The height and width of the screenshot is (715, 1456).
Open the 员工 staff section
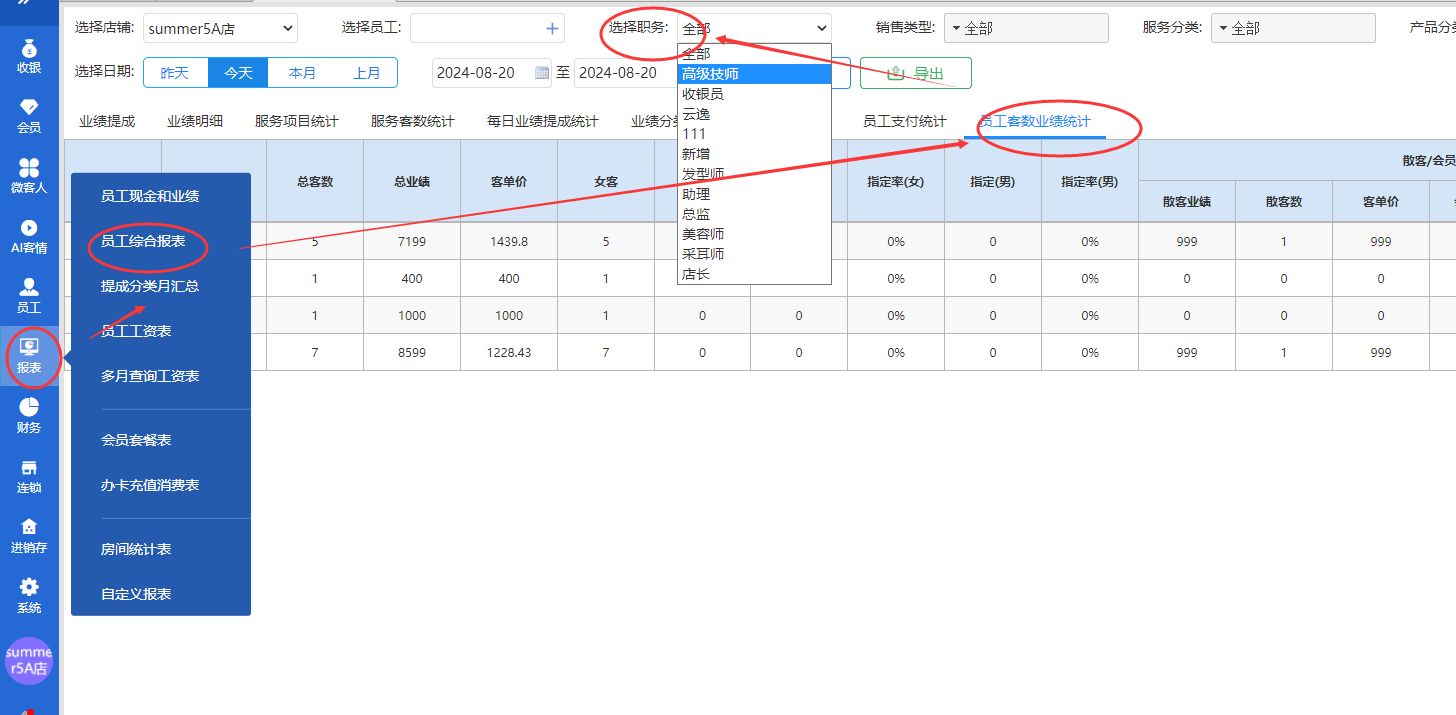(29, 296)
